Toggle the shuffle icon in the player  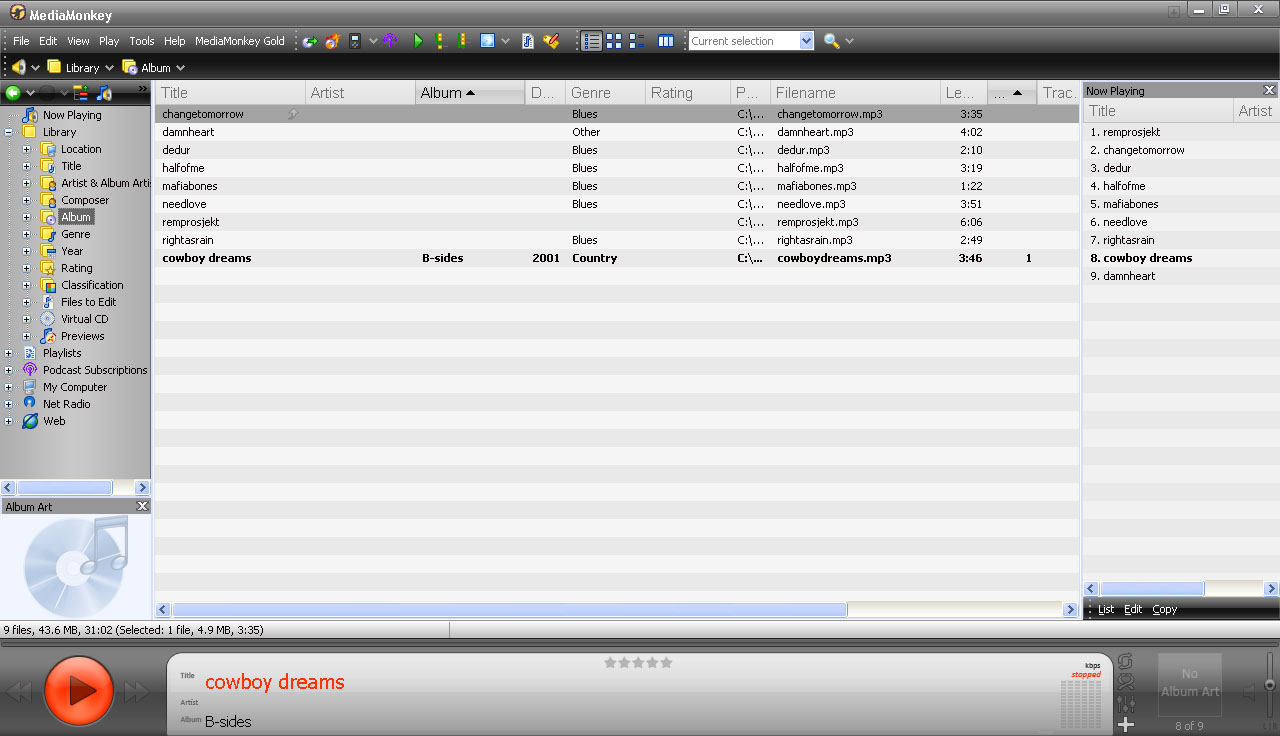pos(1125,683)
